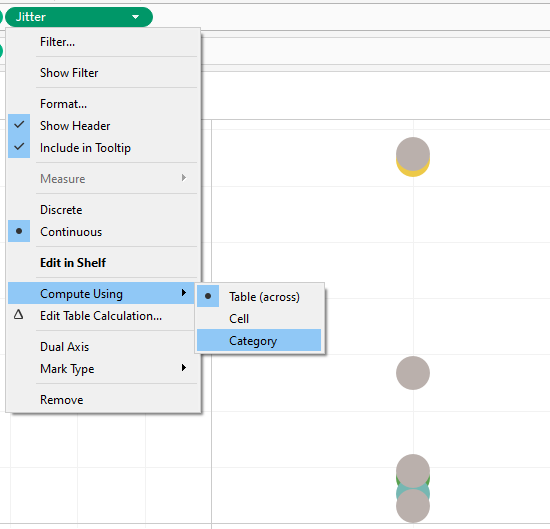
Task: Open the Jitter pill dropdown arrow
Action: 135,17
